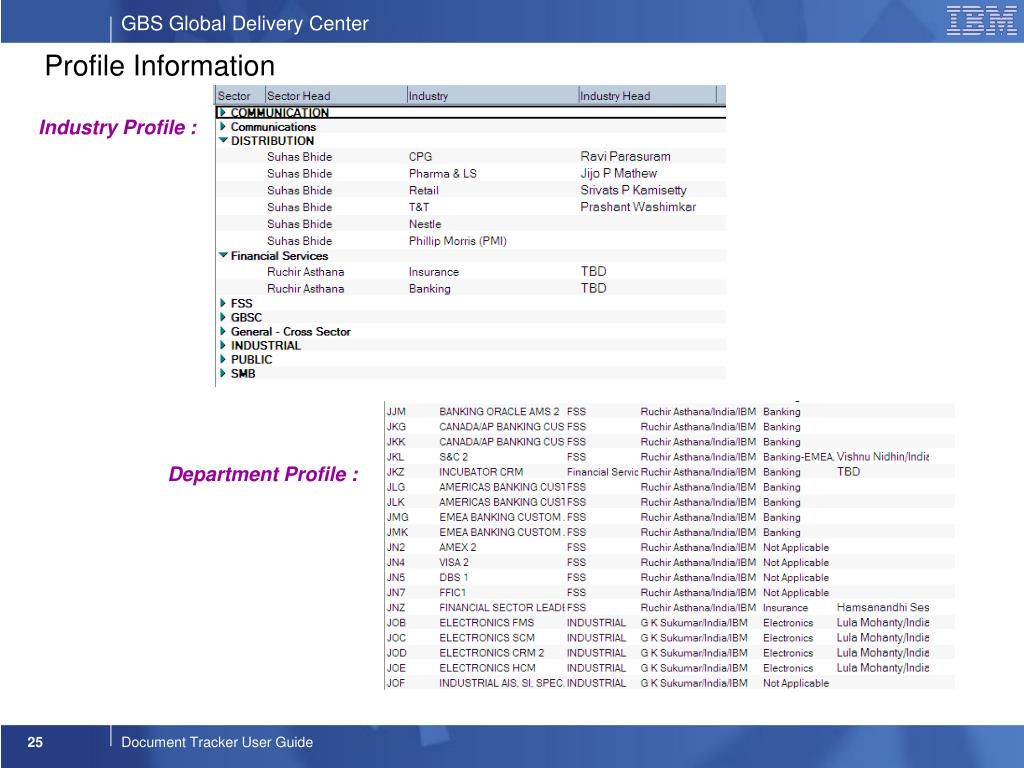The width and height of the screenshot is (1024, 768).
Task: Click ELECTRONICS SCM department name
Action: [x=487, y=637]
